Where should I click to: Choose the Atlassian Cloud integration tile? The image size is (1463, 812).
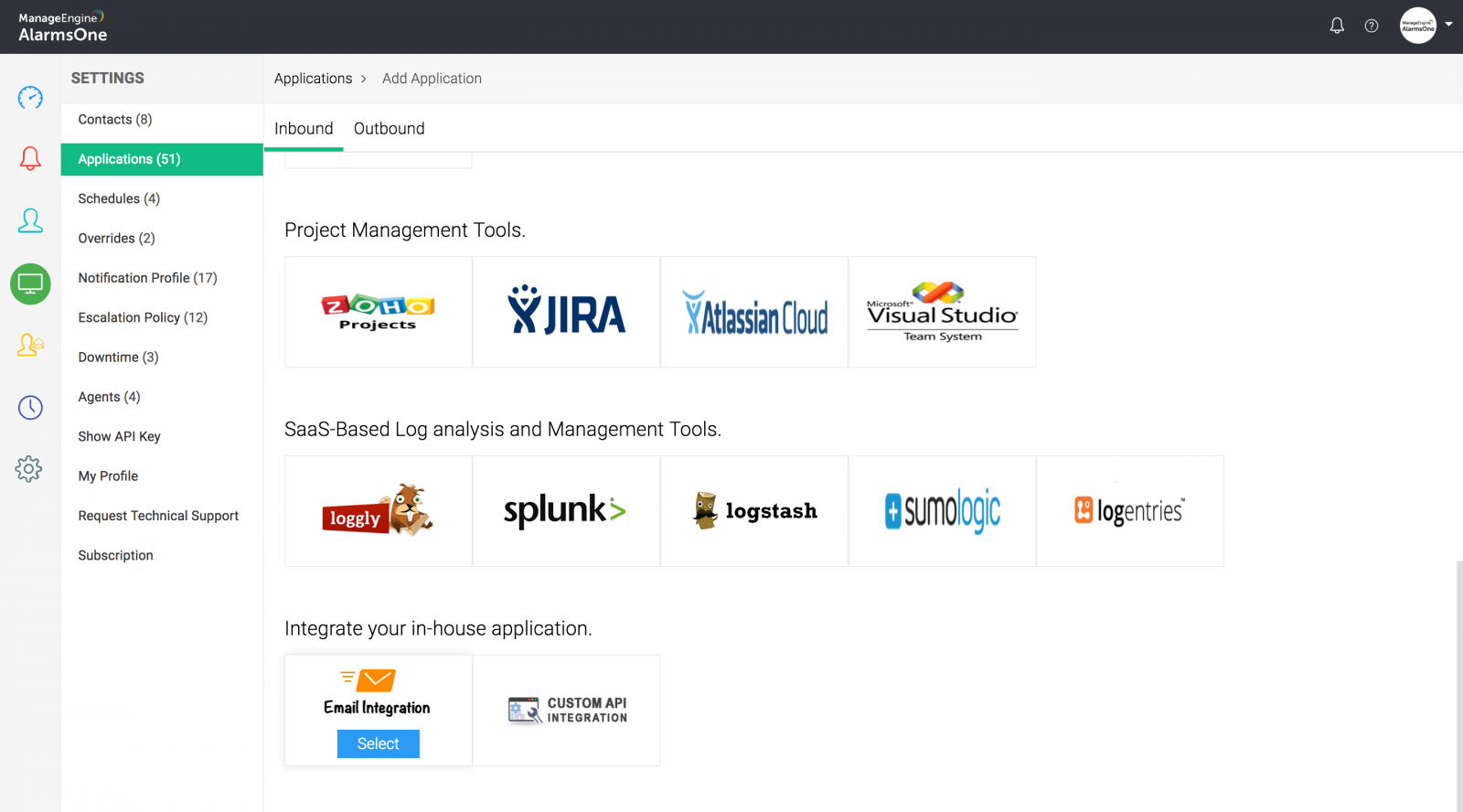click(x=754, y=312)
